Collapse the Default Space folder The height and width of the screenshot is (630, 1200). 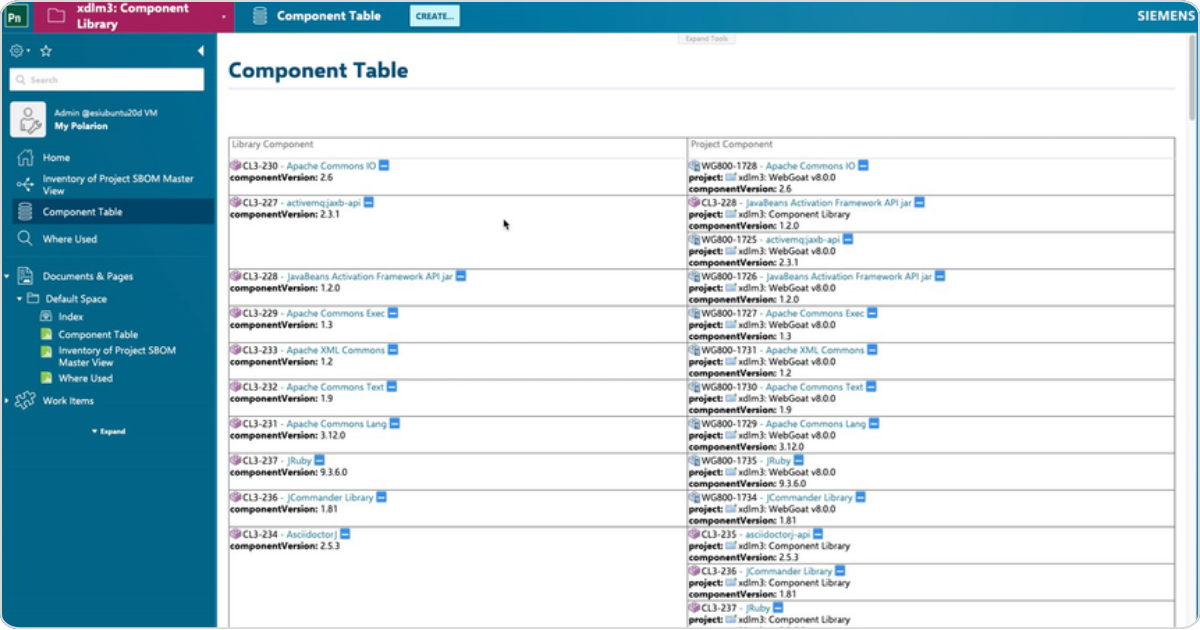19,299
